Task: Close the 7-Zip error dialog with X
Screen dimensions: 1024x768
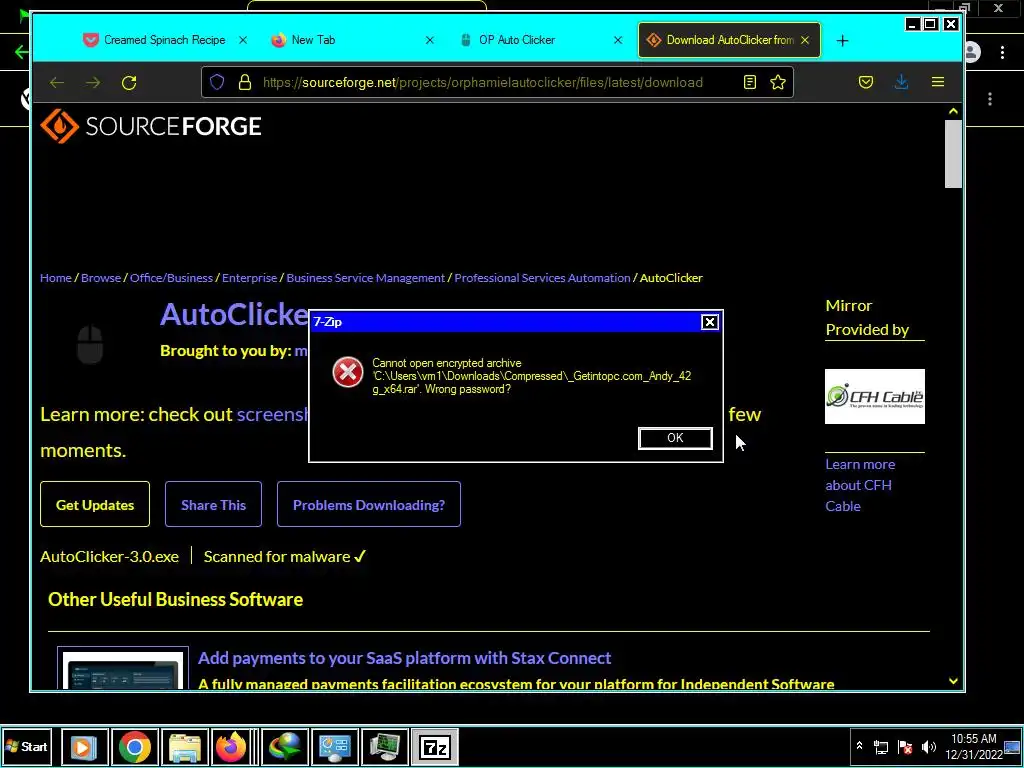Action: click(709, 322)
